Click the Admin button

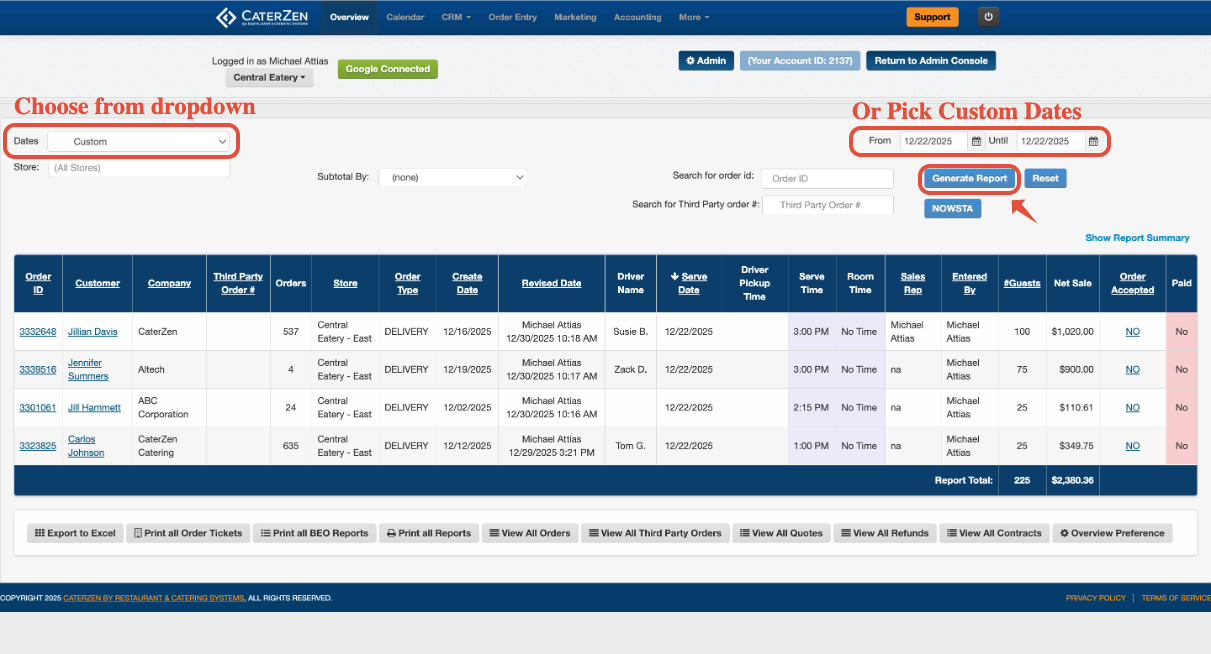[x=706, y=61]
